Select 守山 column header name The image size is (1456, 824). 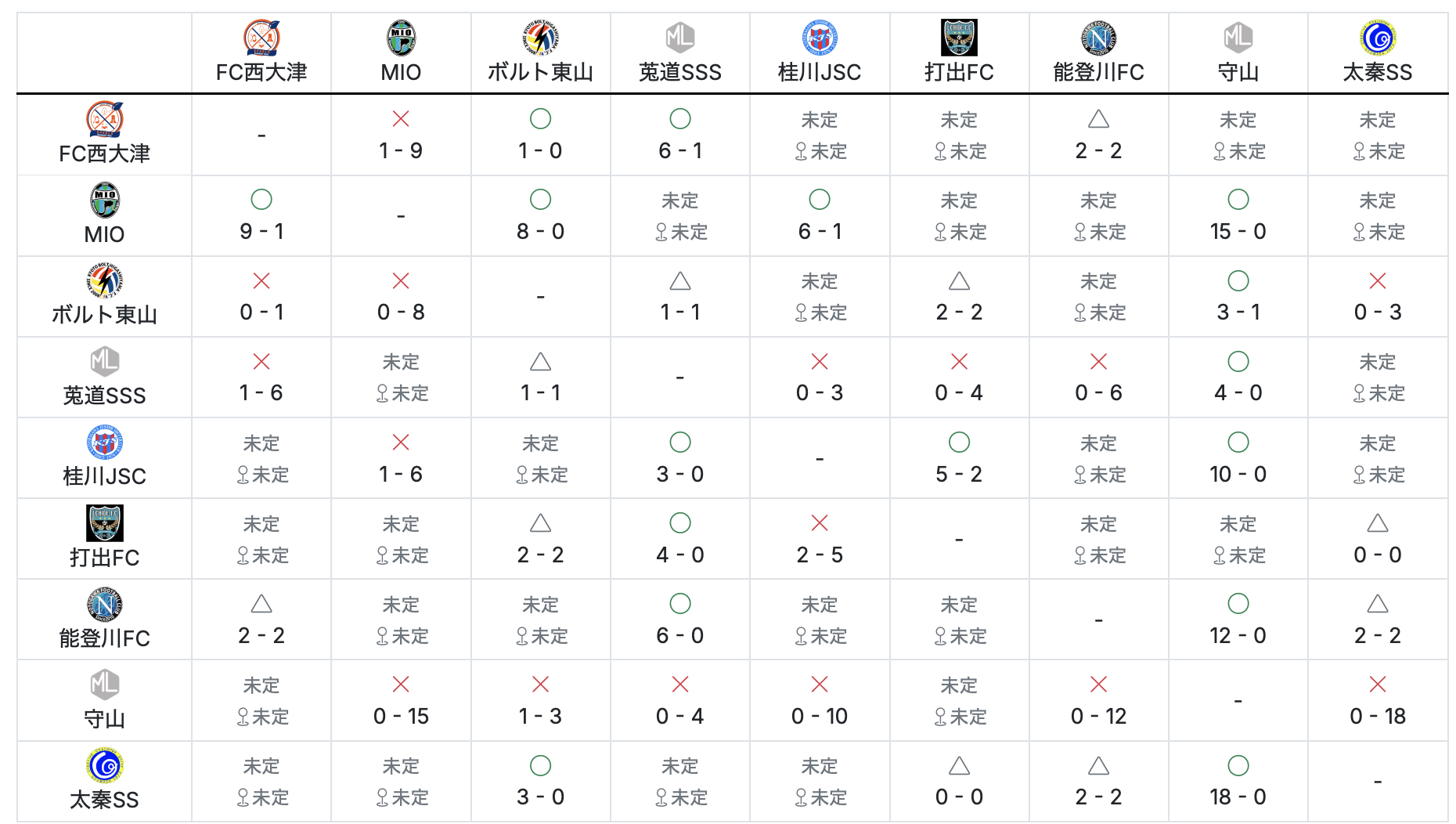[1238, 73]
